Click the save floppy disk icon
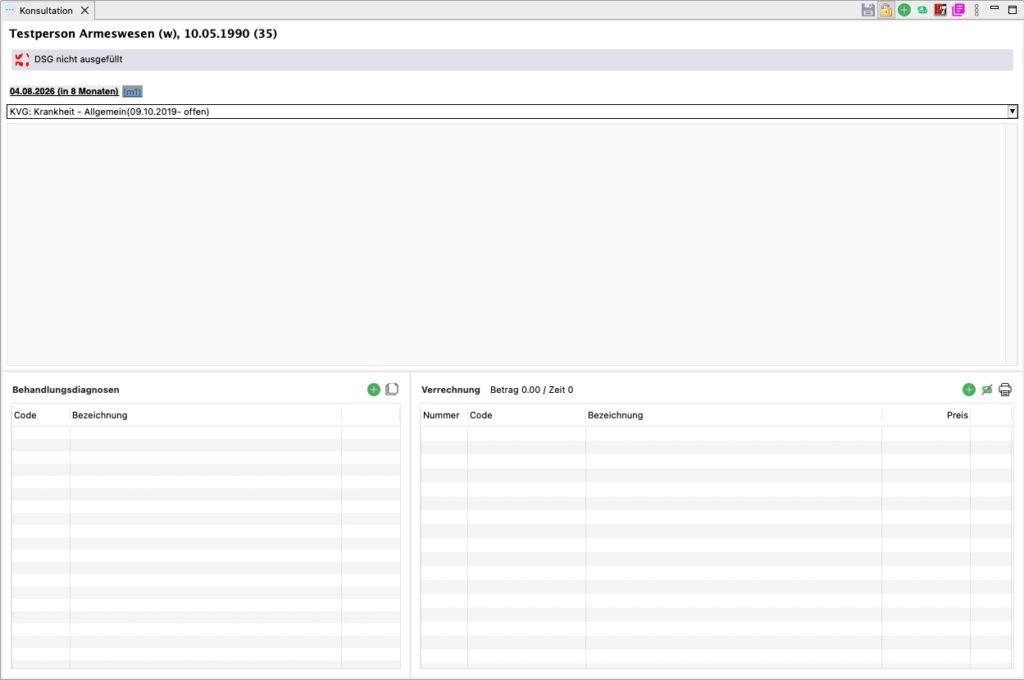Image resolution: width=1024 pixels, height=680 pixels. 868,10
